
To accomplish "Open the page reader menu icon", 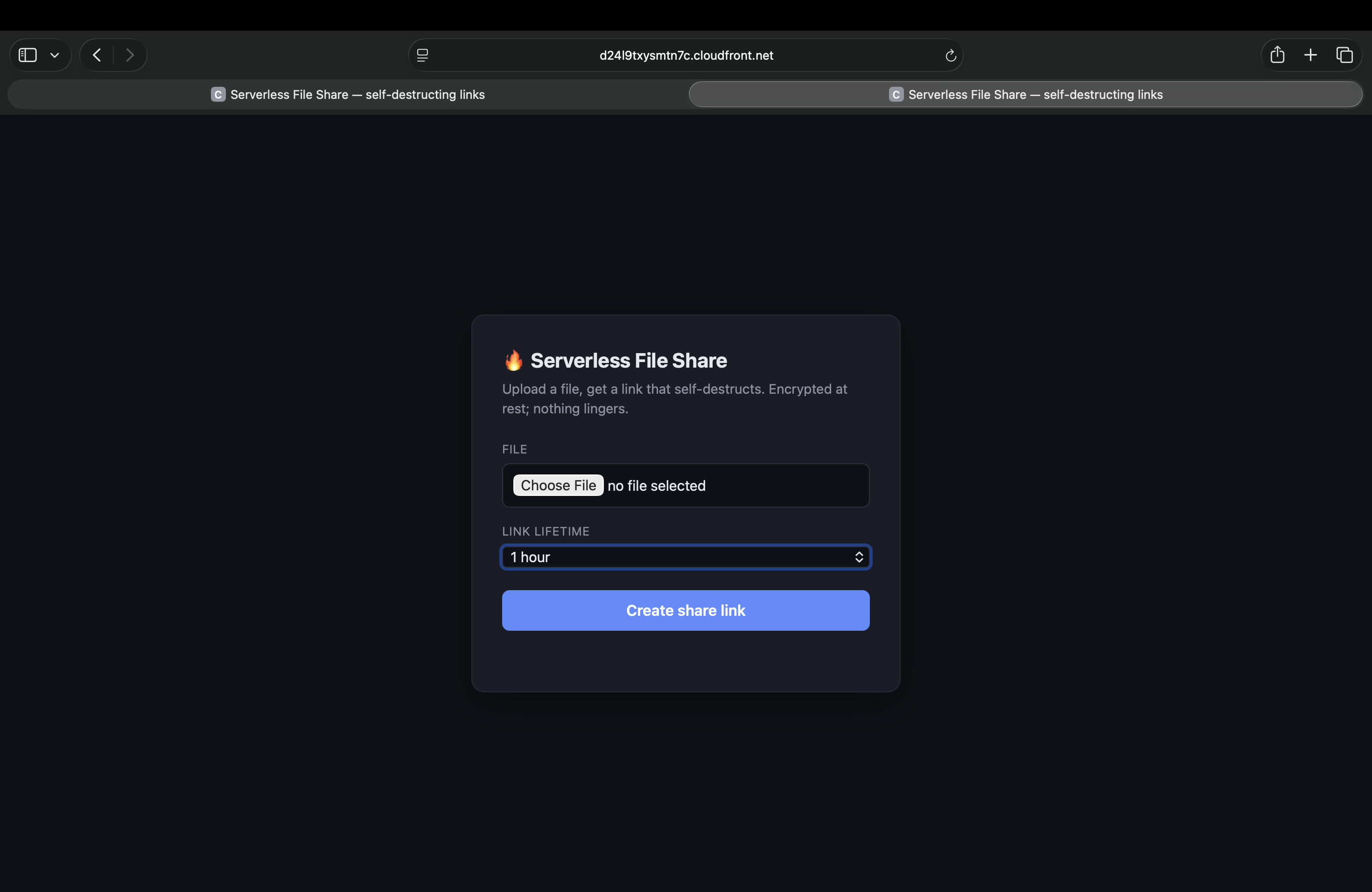I will click(422, 56).
